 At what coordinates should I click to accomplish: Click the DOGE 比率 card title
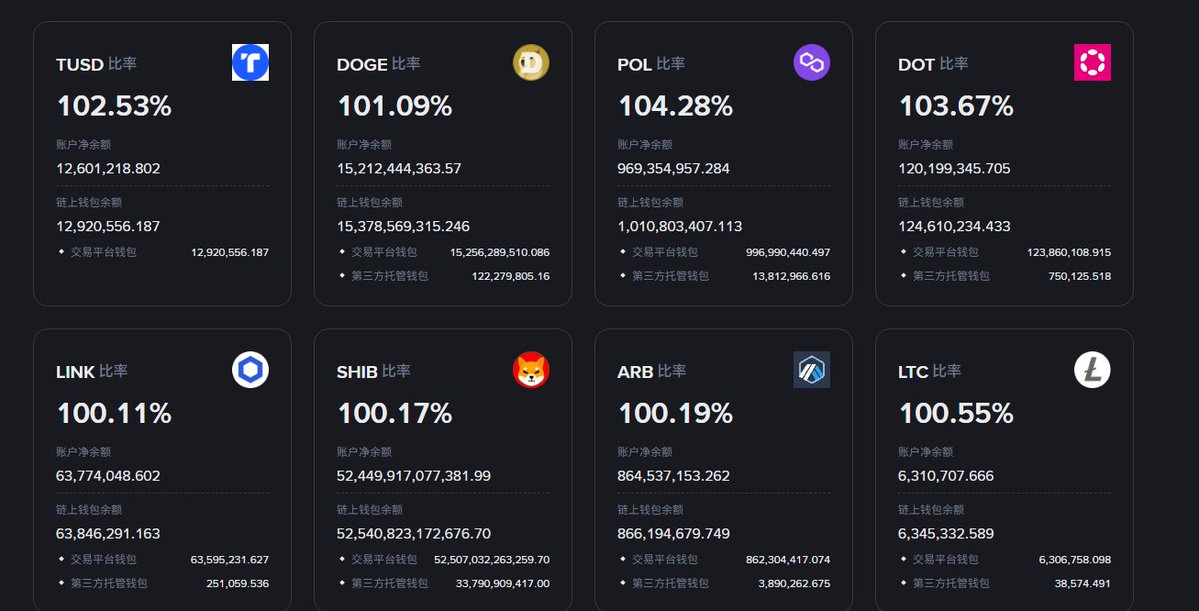click(378, 65)
